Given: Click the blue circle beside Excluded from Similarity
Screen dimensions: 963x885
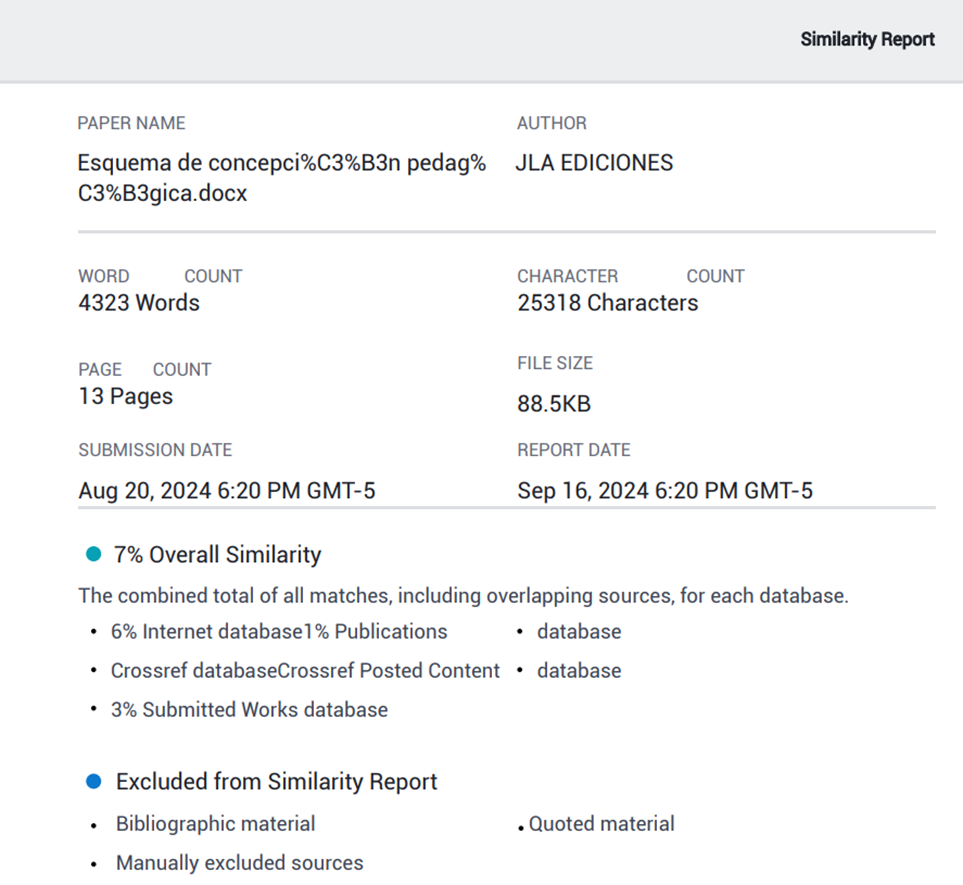Looking at the screenshot, I should point(94,781).
